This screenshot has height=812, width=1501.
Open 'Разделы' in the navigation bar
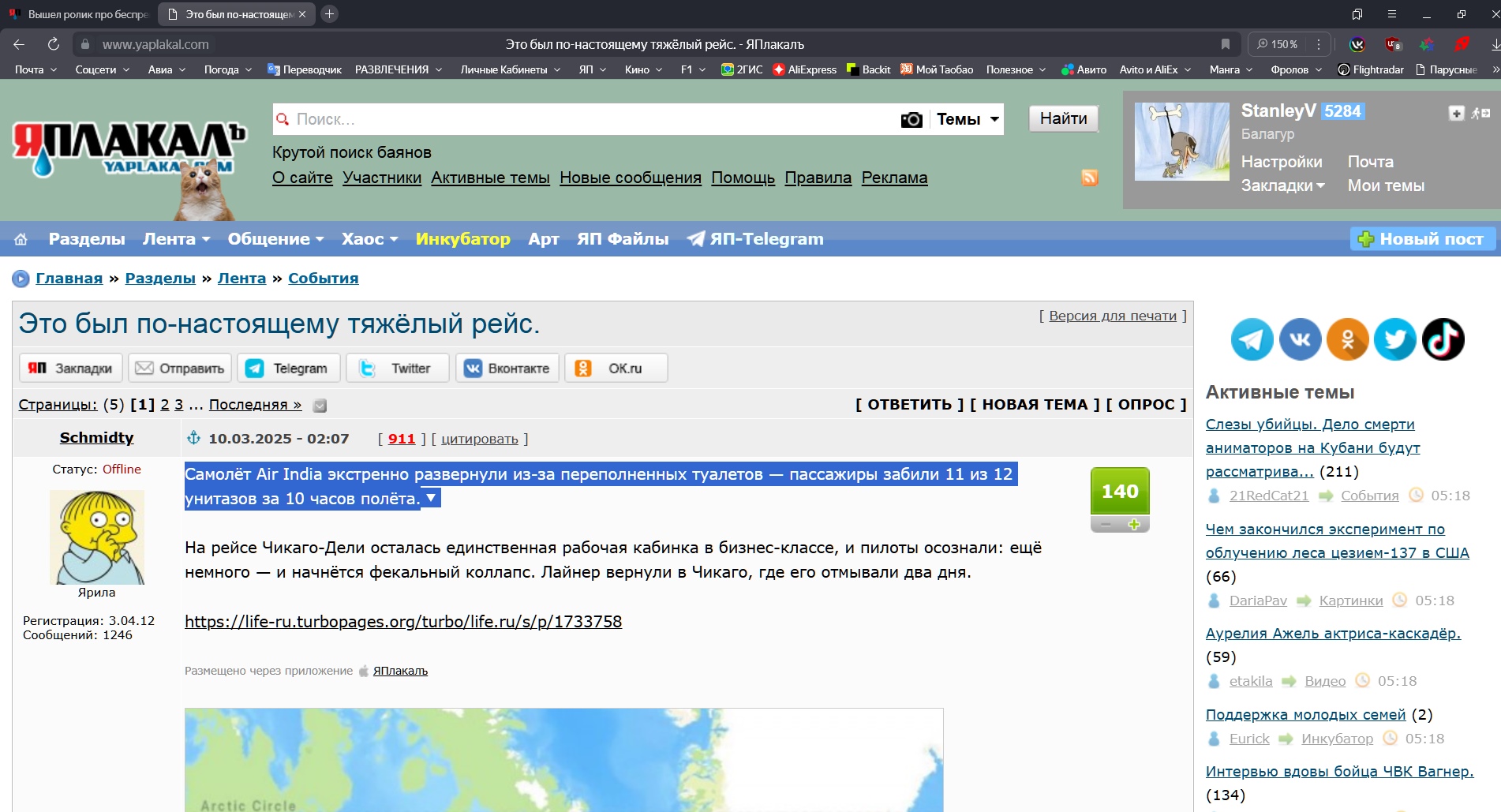pyautogui.click(x=87, y=239)
